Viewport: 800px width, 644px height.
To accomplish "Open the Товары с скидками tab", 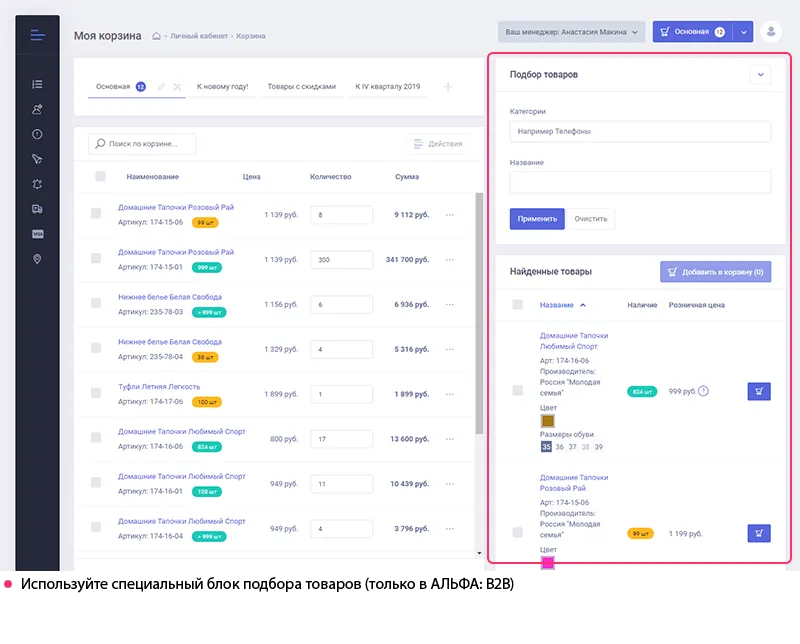I will 301,87.
